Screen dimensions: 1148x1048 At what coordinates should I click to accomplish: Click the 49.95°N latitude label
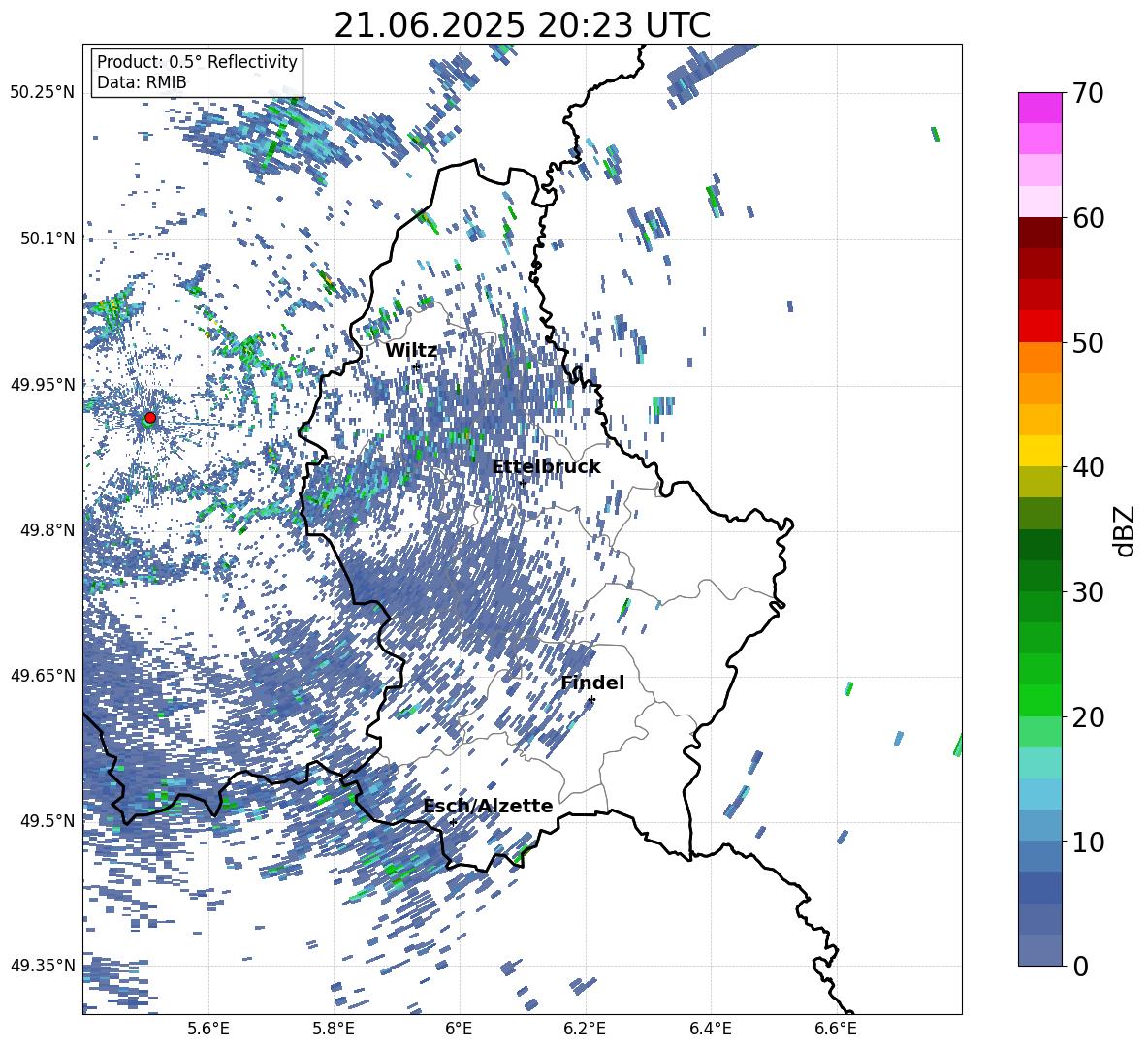[43, 384]
